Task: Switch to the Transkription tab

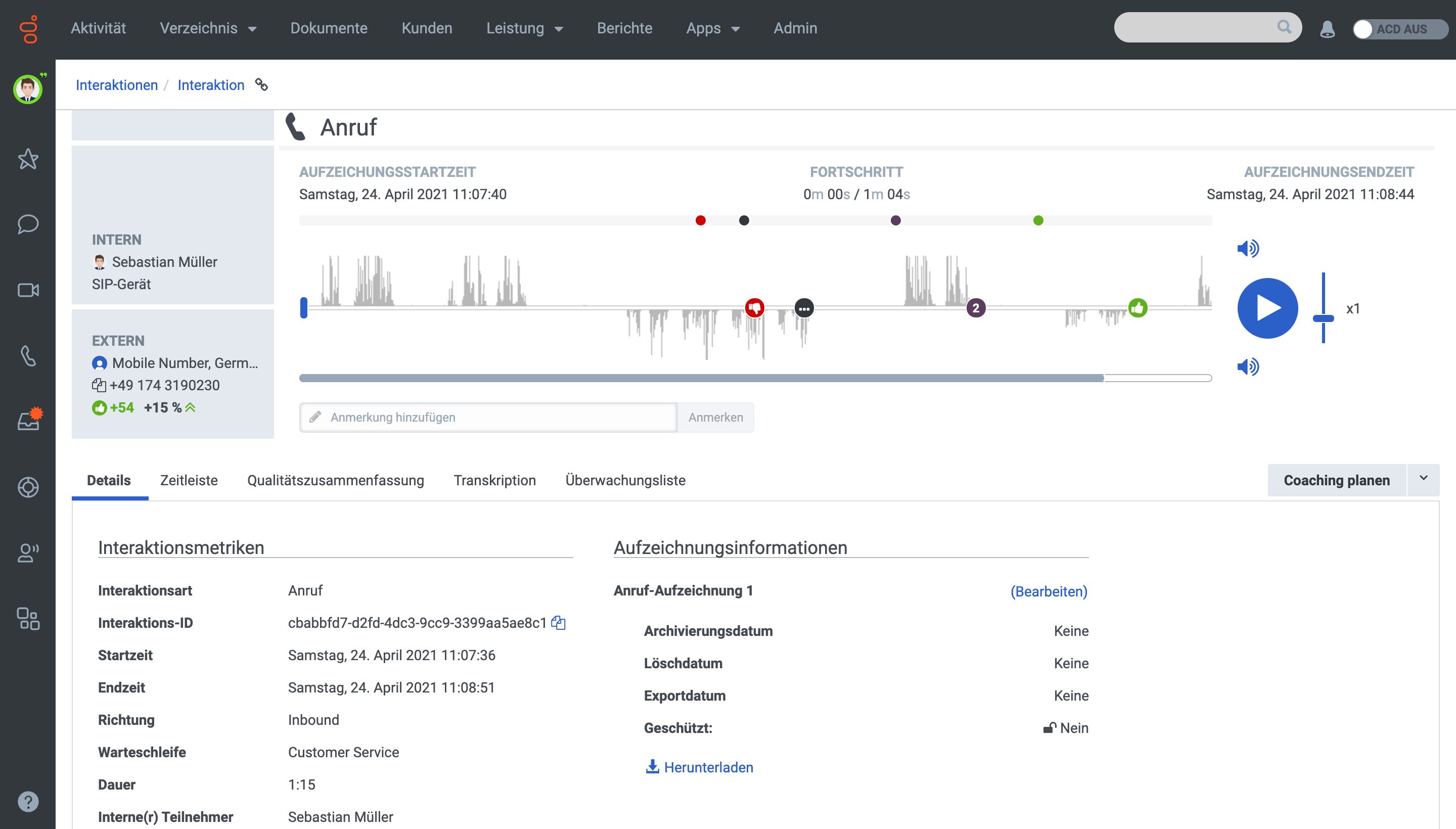Action: [x=494, y=480]
